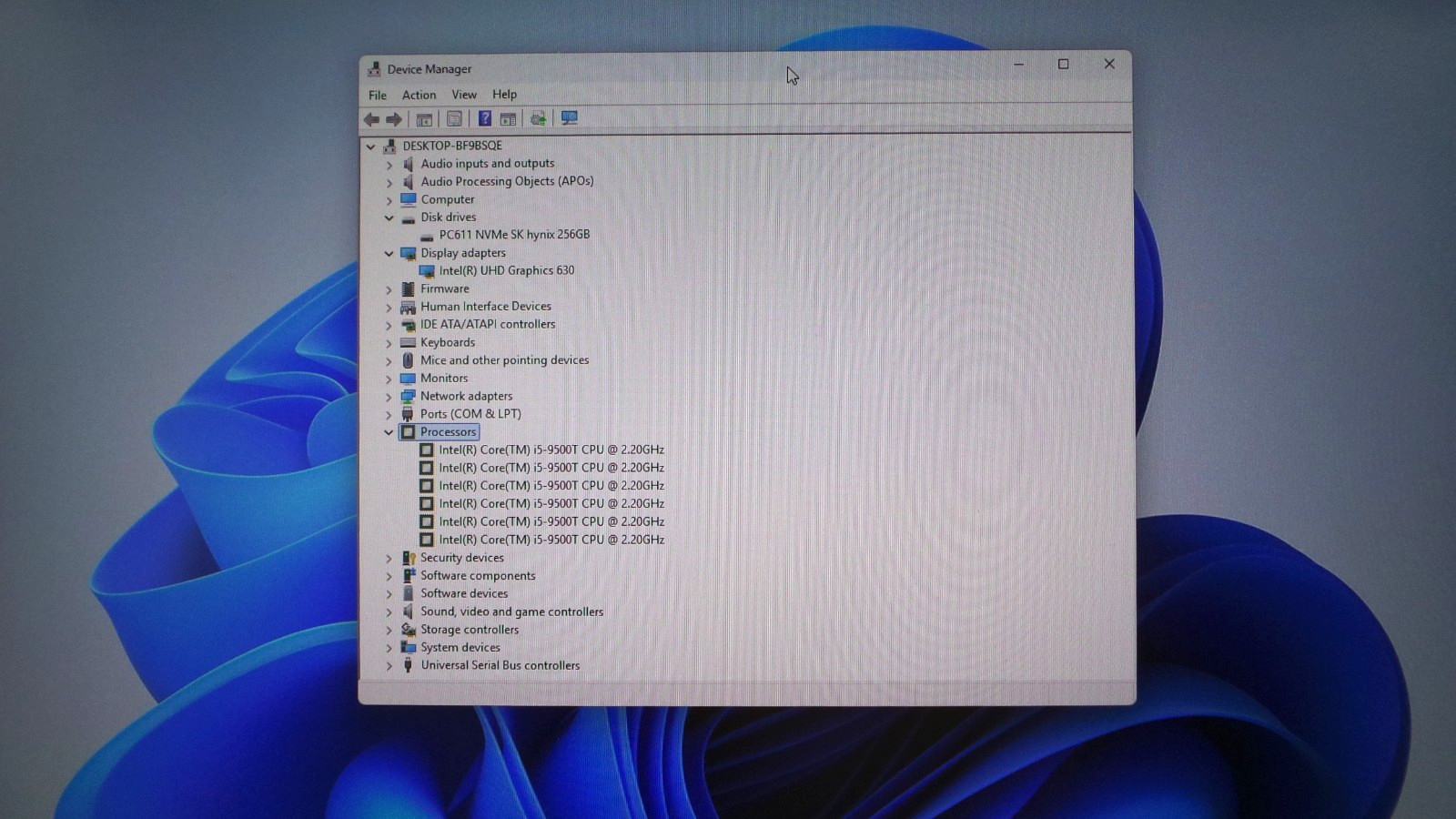
Task: Click the drive icon beside PC611 NVMe
Action: [x=427, y=236]
